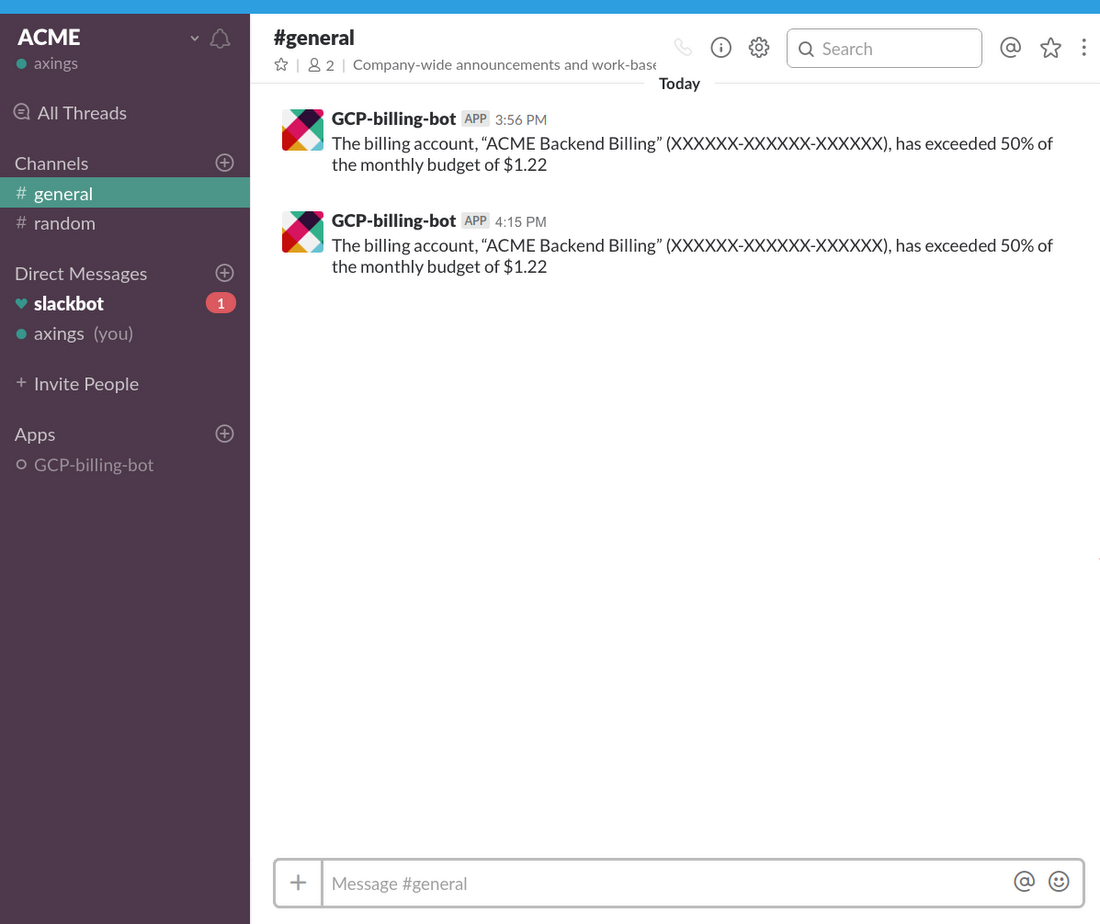
Task: View member count of #general
Action: pos(321,65)
